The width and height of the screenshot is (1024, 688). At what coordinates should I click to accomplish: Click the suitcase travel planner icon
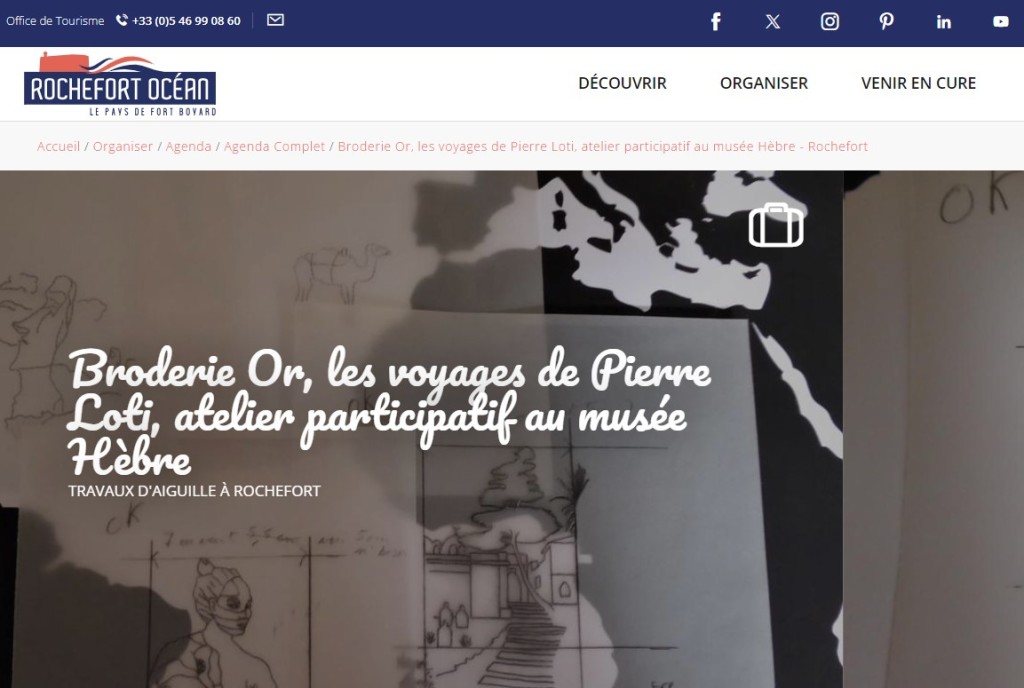(x=776, y=225)
